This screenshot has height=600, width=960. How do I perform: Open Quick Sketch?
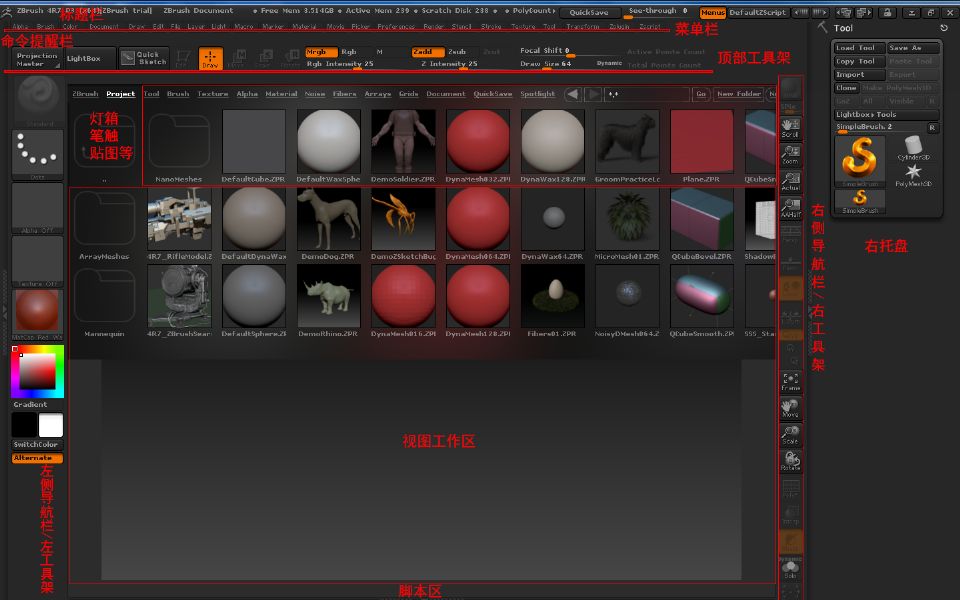144,58
